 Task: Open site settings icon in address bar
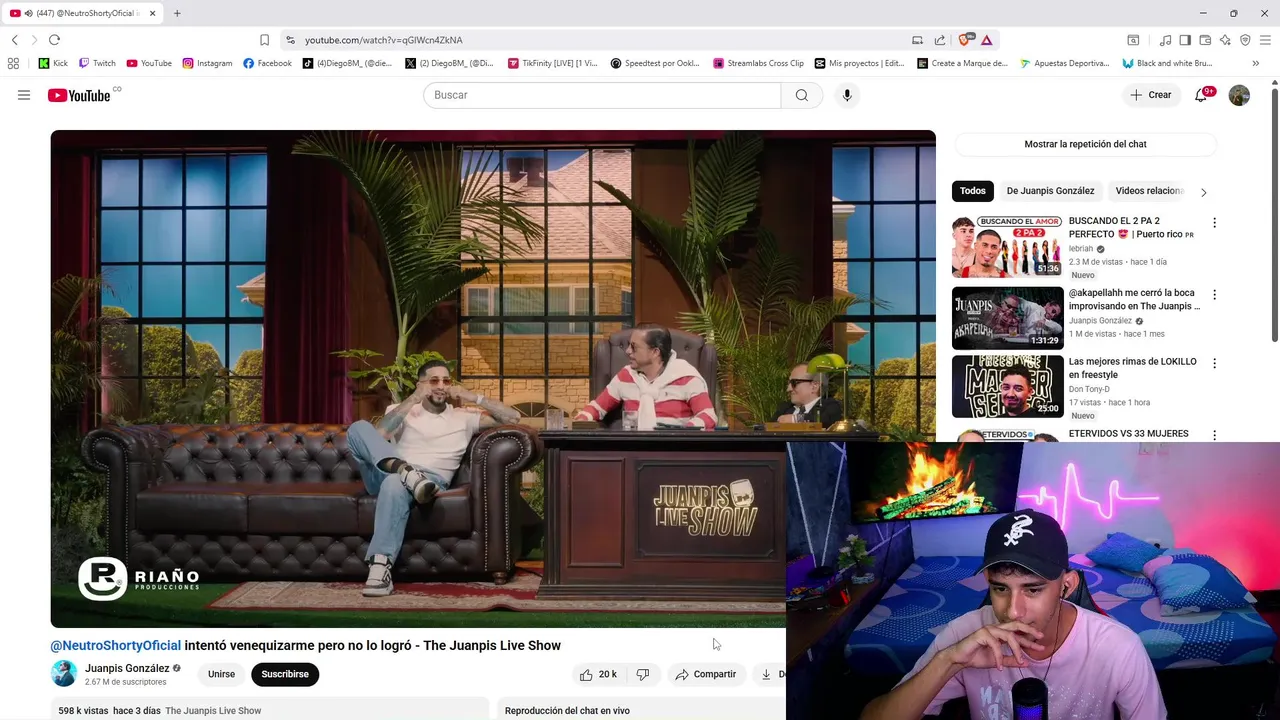pos(290,40)
